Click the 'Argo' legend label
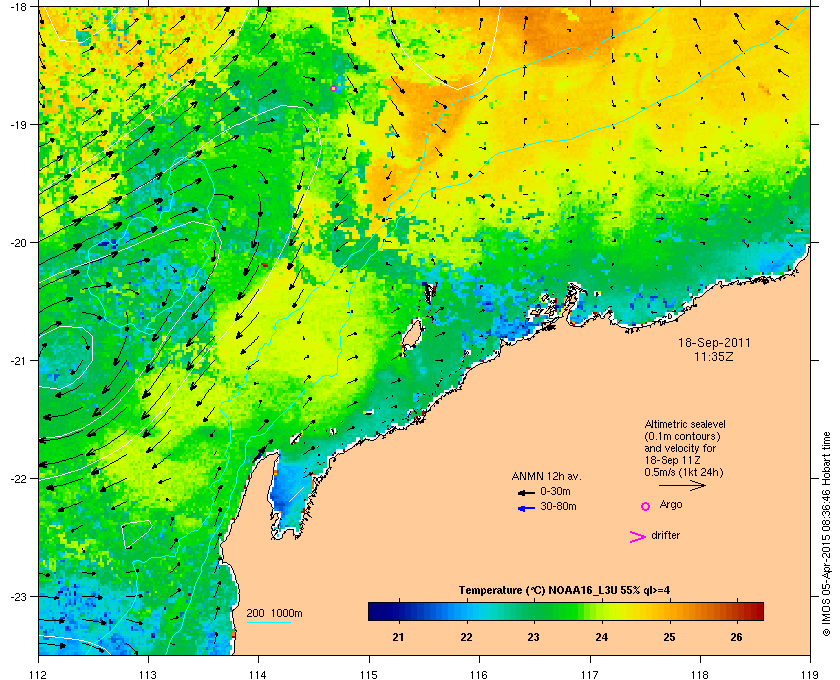 coord(671,504)
